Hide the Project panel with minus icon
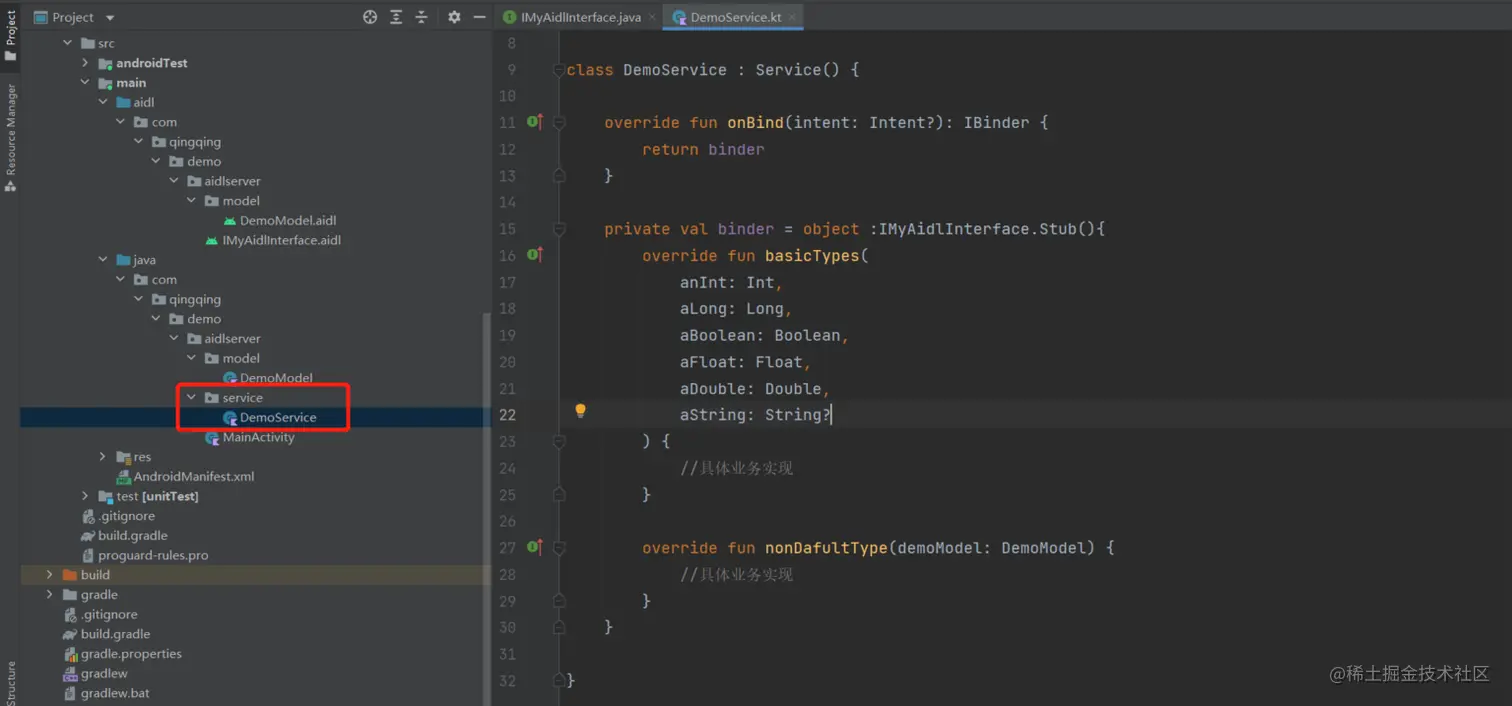 pos(479,17)
